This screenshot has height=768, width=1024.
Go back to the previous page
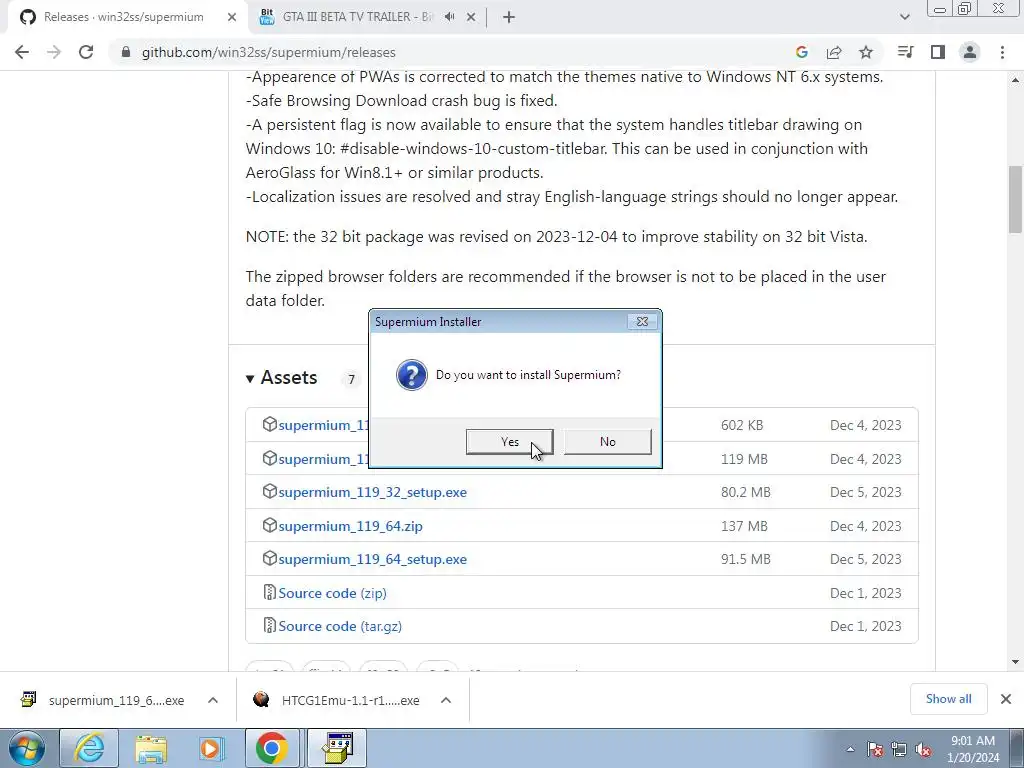click(x=22, y=52)
